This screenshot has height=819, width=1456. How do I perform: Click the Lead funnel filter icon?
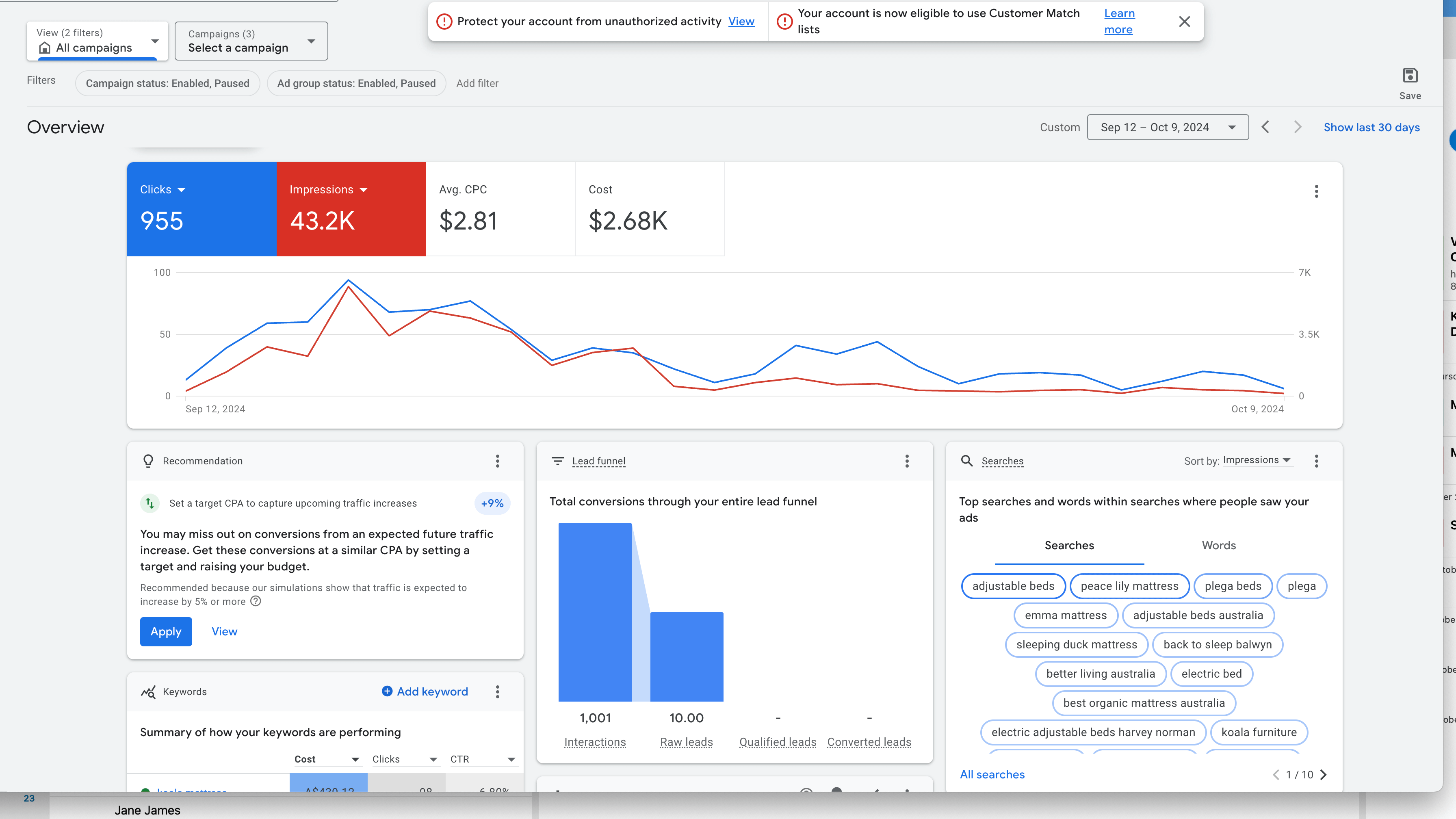click(x=557, y=461)
